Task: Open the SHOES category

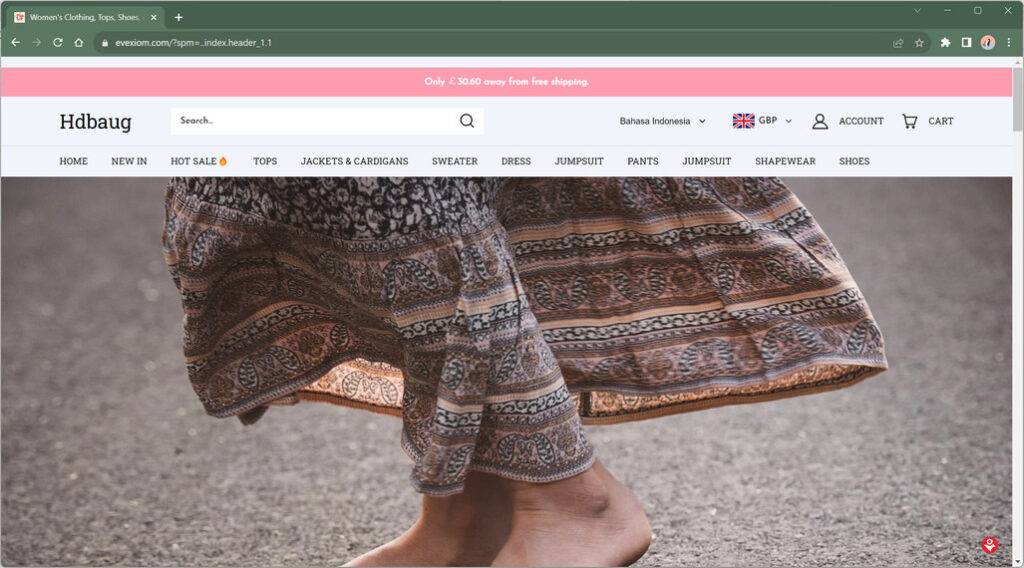Action: [x=854, y=161]
